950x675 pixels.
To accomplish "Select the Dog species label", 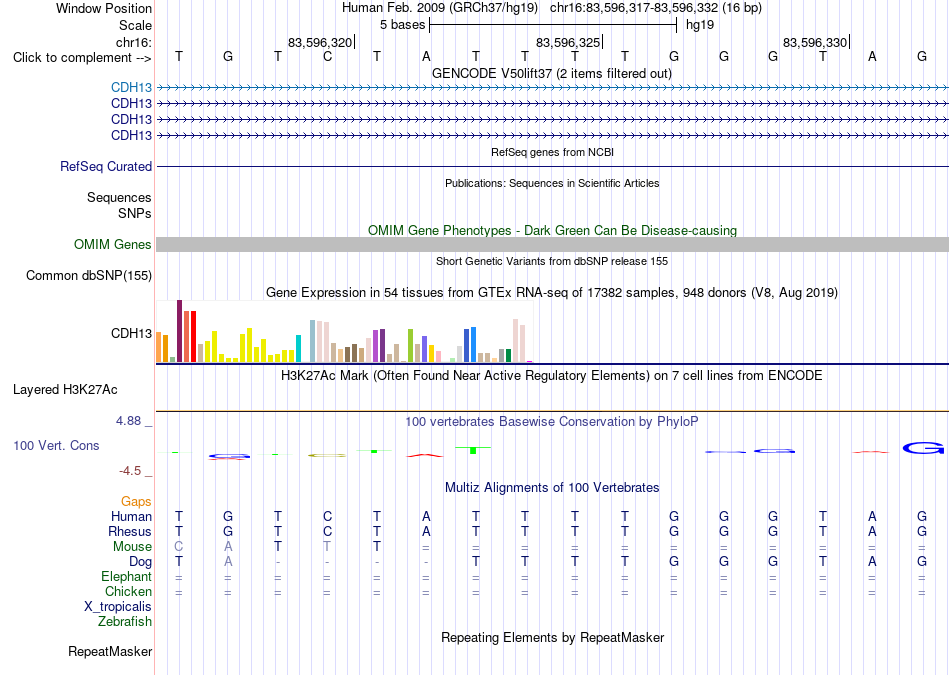I will tap(140, 562).
